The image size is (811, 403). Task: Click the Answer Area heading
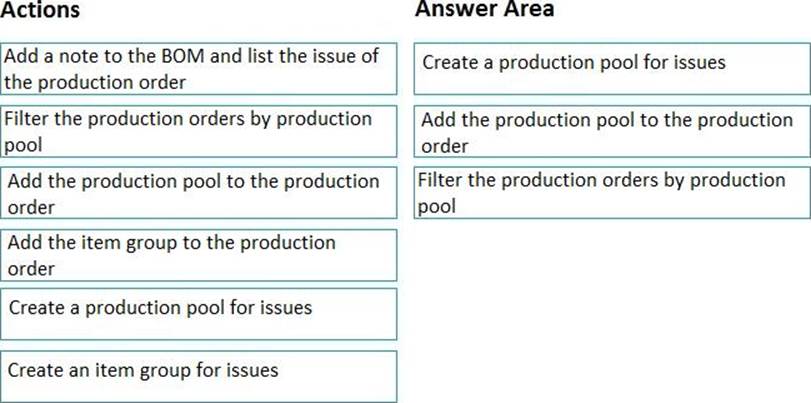click(484, 9)
